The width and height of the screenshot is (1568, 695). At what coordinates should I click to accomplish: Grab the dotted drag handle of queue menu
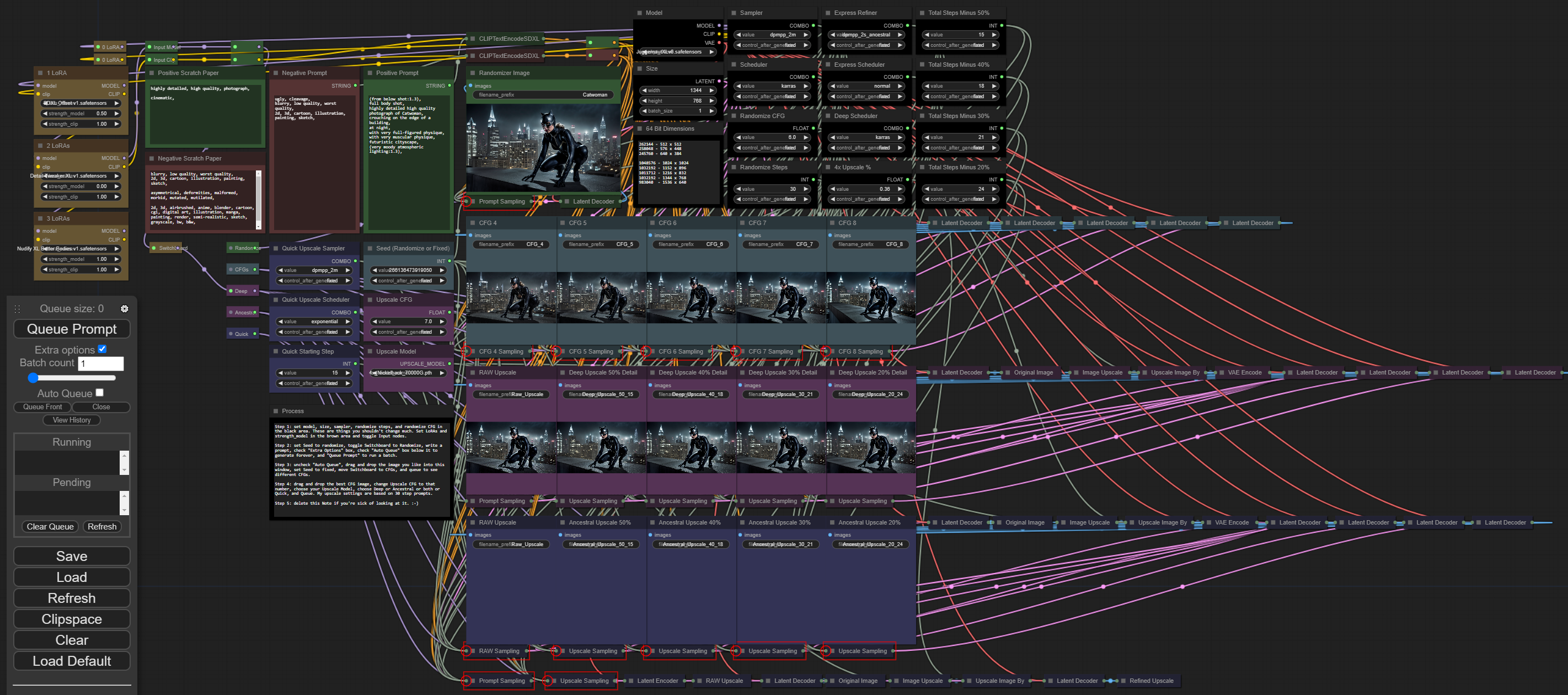[17, 308]
